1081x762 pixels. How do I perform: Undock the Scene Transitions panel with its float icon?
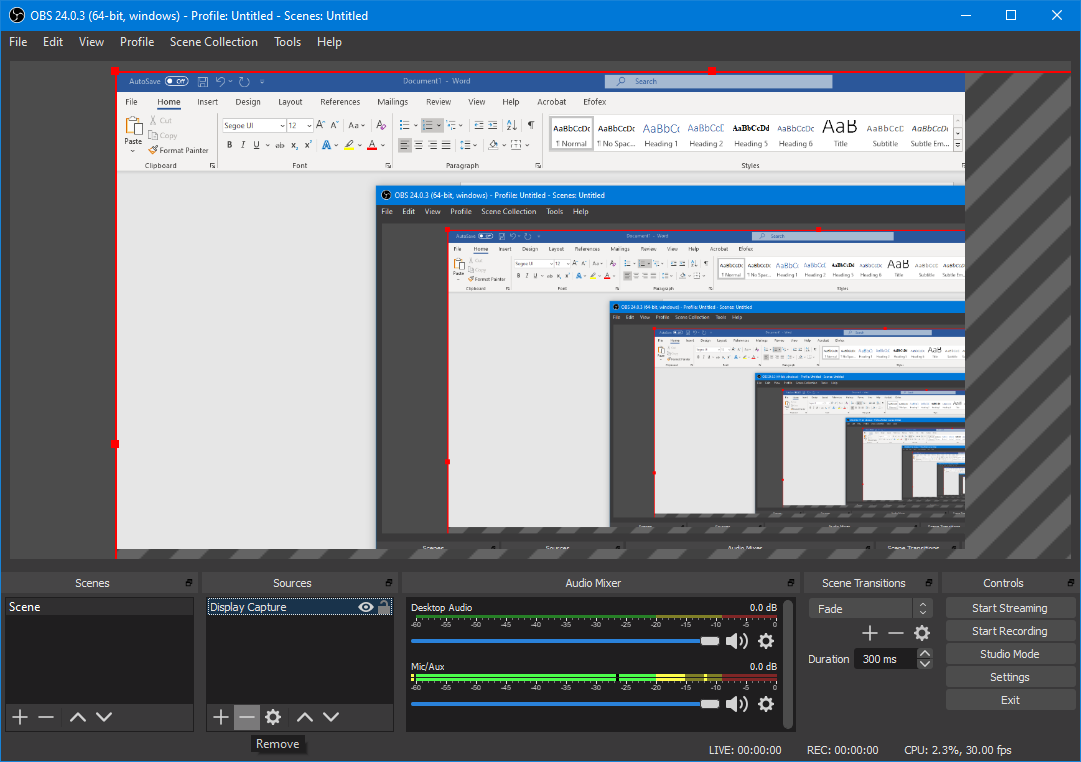(929, 583)
